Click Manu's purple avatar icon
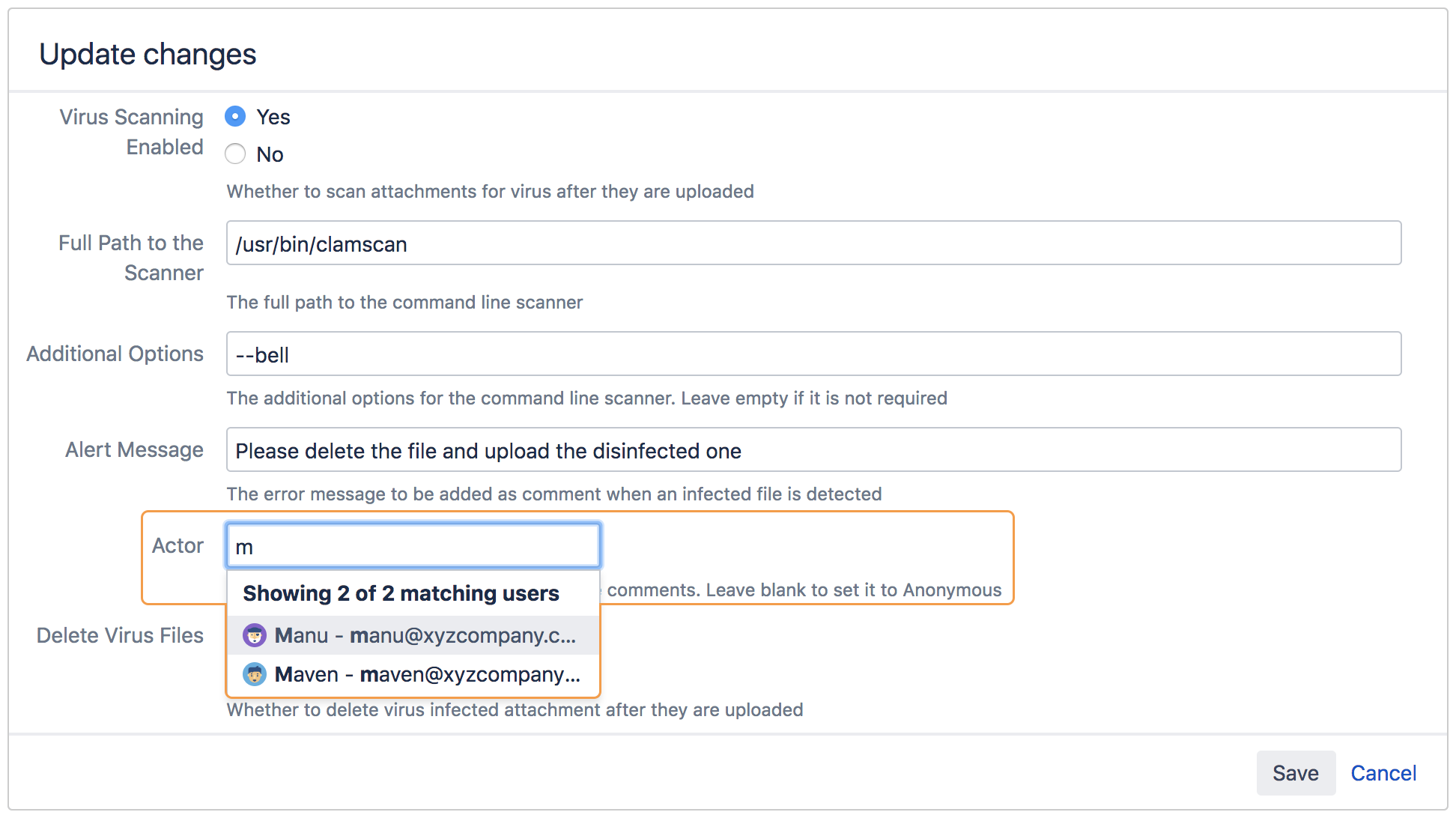The height and width of the screenshot is (818, 1456). pyautogui.click(x=255, y=635)
